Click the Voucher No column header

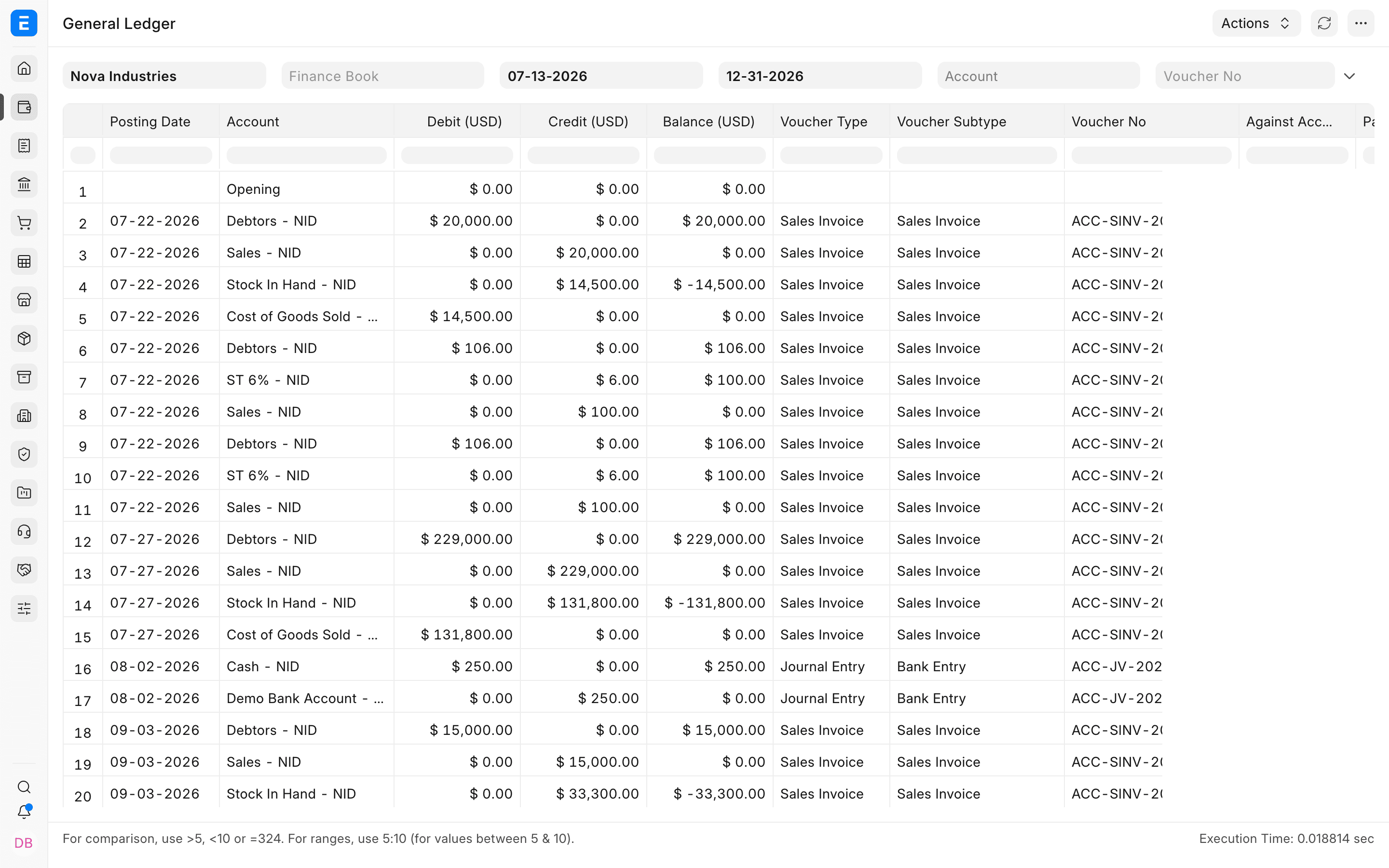click(1151, 121)
